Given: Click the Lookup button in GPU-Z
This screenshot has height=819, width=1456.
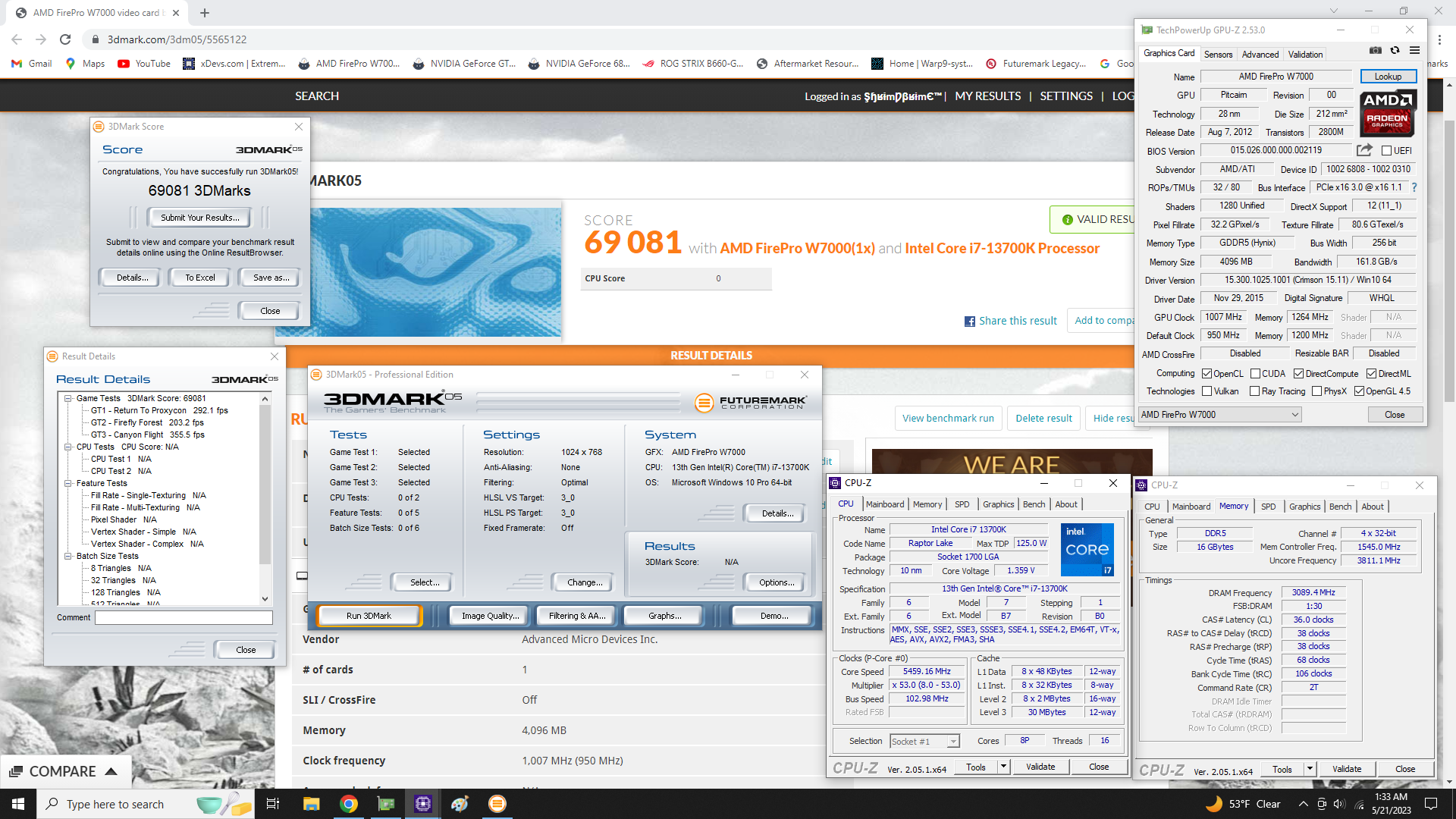Looking at the screenshot, I should [x=1388, y=77].
